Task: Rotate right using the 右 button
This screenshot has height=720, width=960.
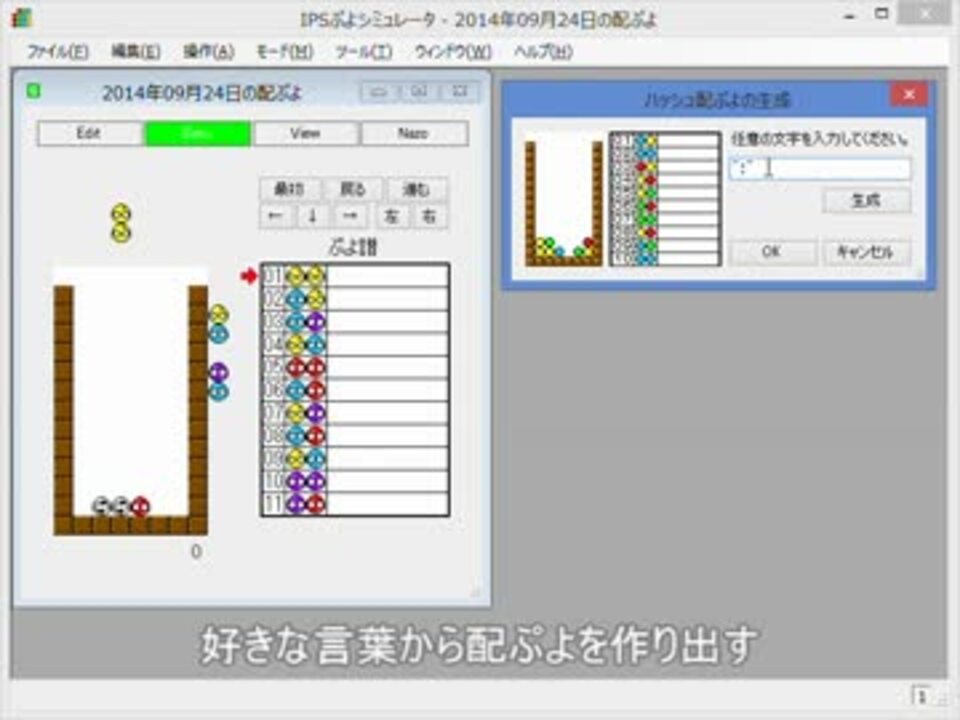Action: point(430,216)
